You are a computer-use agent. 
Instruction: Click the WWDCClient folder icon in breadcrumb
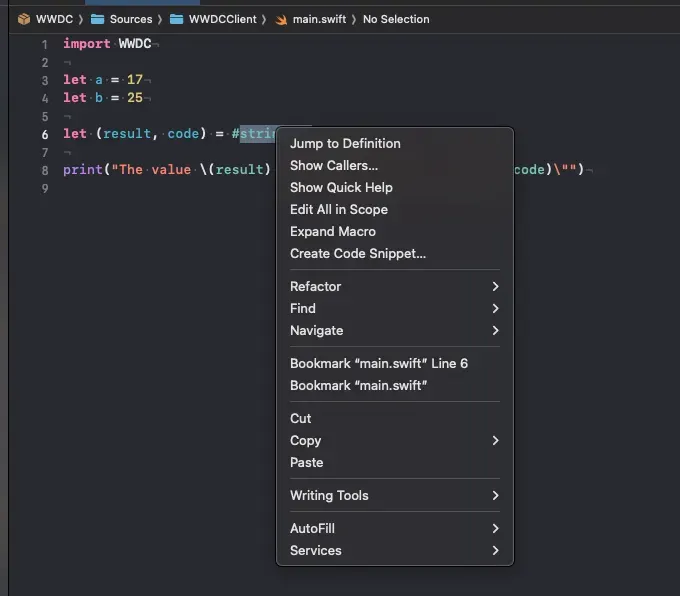click(176, 19)
